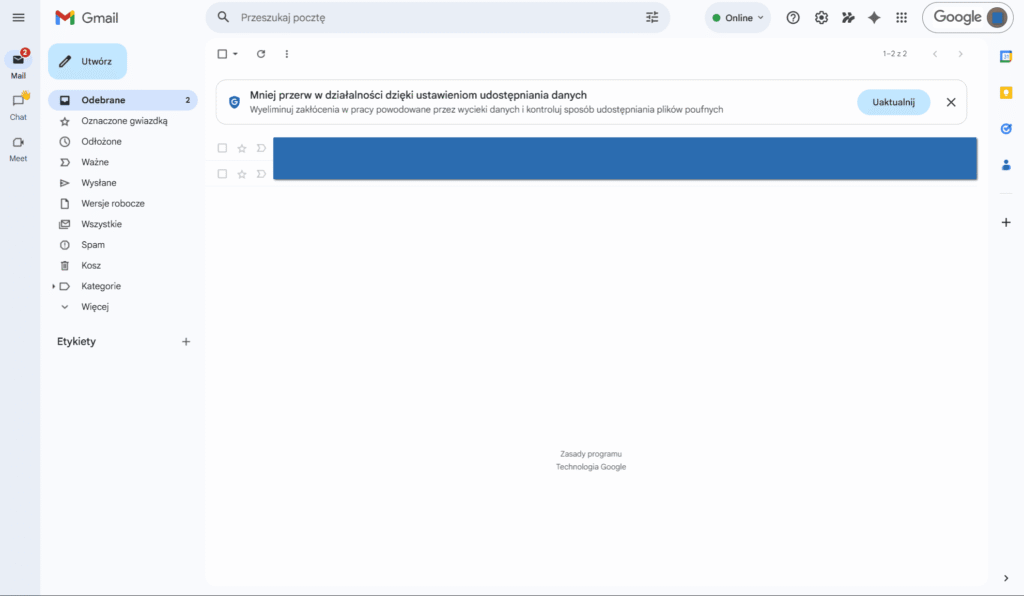Screen dimensions: 1024x596
Task: Open advanced search filter options
Action: [651, 17]
